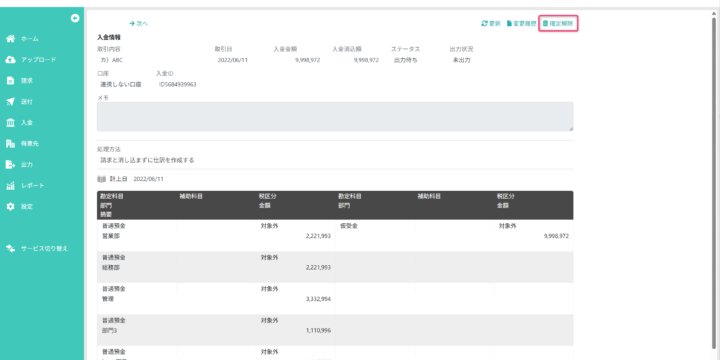The image size is (720, 360).
Task: Select the transaction content カ）ABC
Action: [x=112, y=60]
